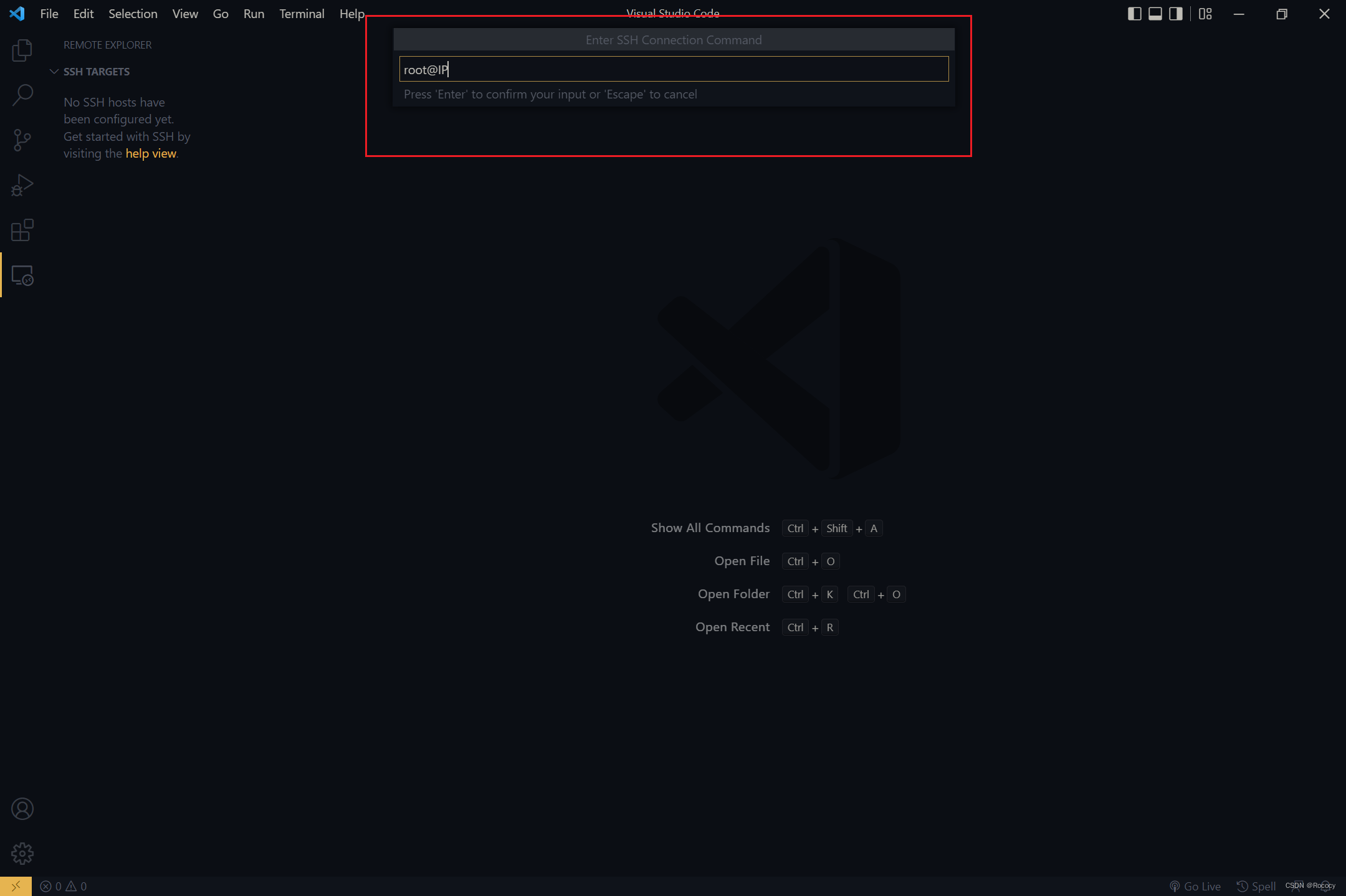Open the Terminal menu
This screenshot has width=1346, height=896.
302,14
